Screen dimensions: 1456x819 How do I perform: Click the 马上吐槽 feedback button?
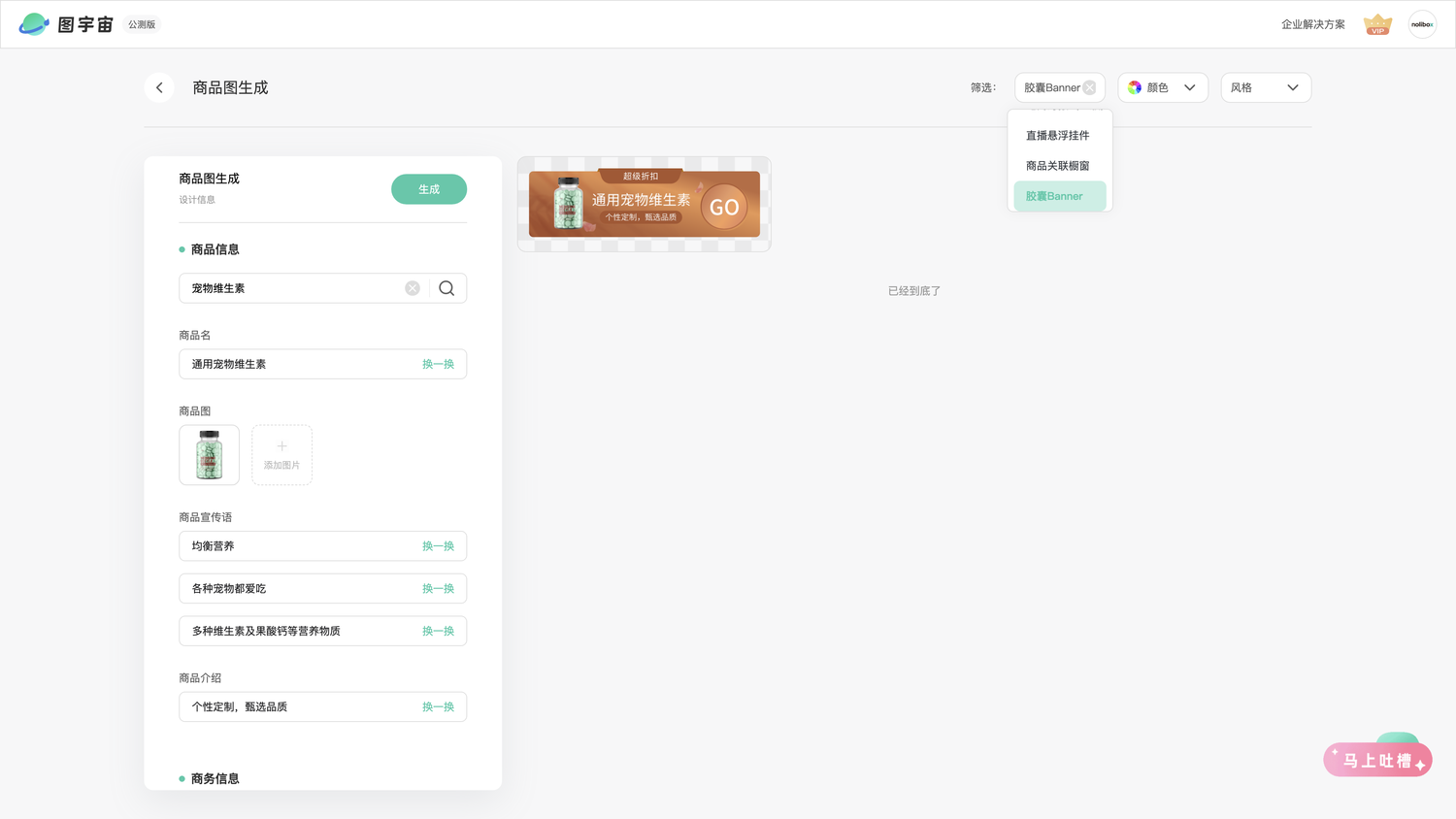coord(1377,760)
